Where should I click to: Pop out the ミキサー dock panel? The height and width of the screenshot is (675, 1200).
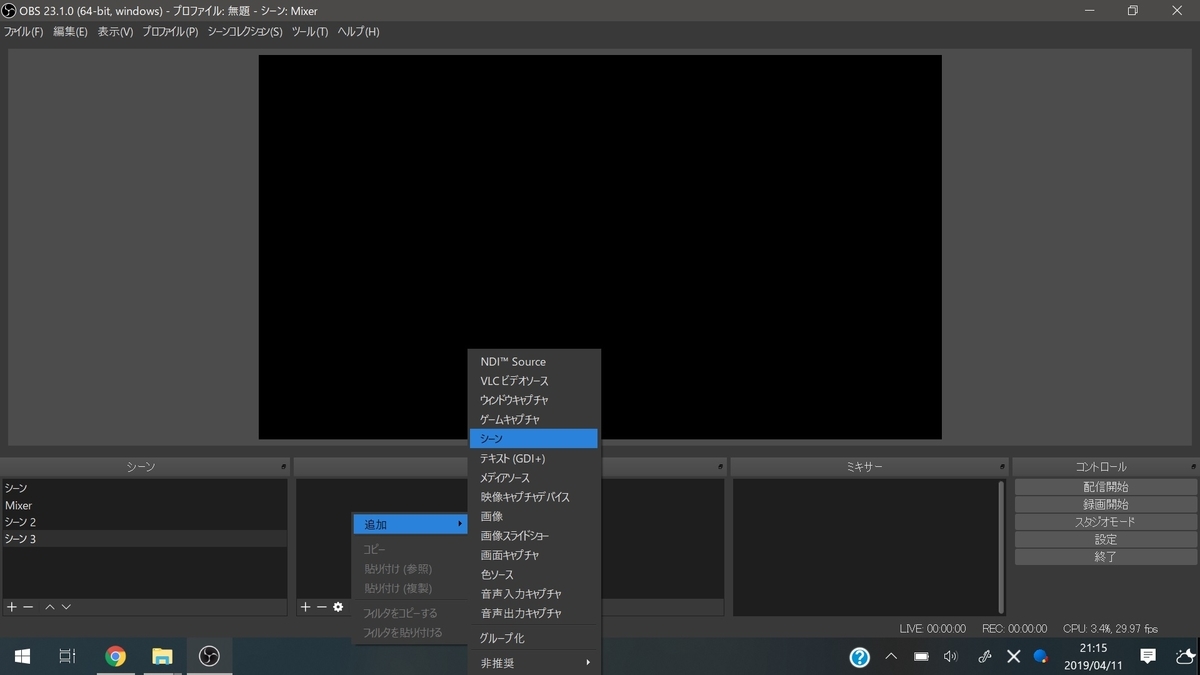(x=1002, y=467)
